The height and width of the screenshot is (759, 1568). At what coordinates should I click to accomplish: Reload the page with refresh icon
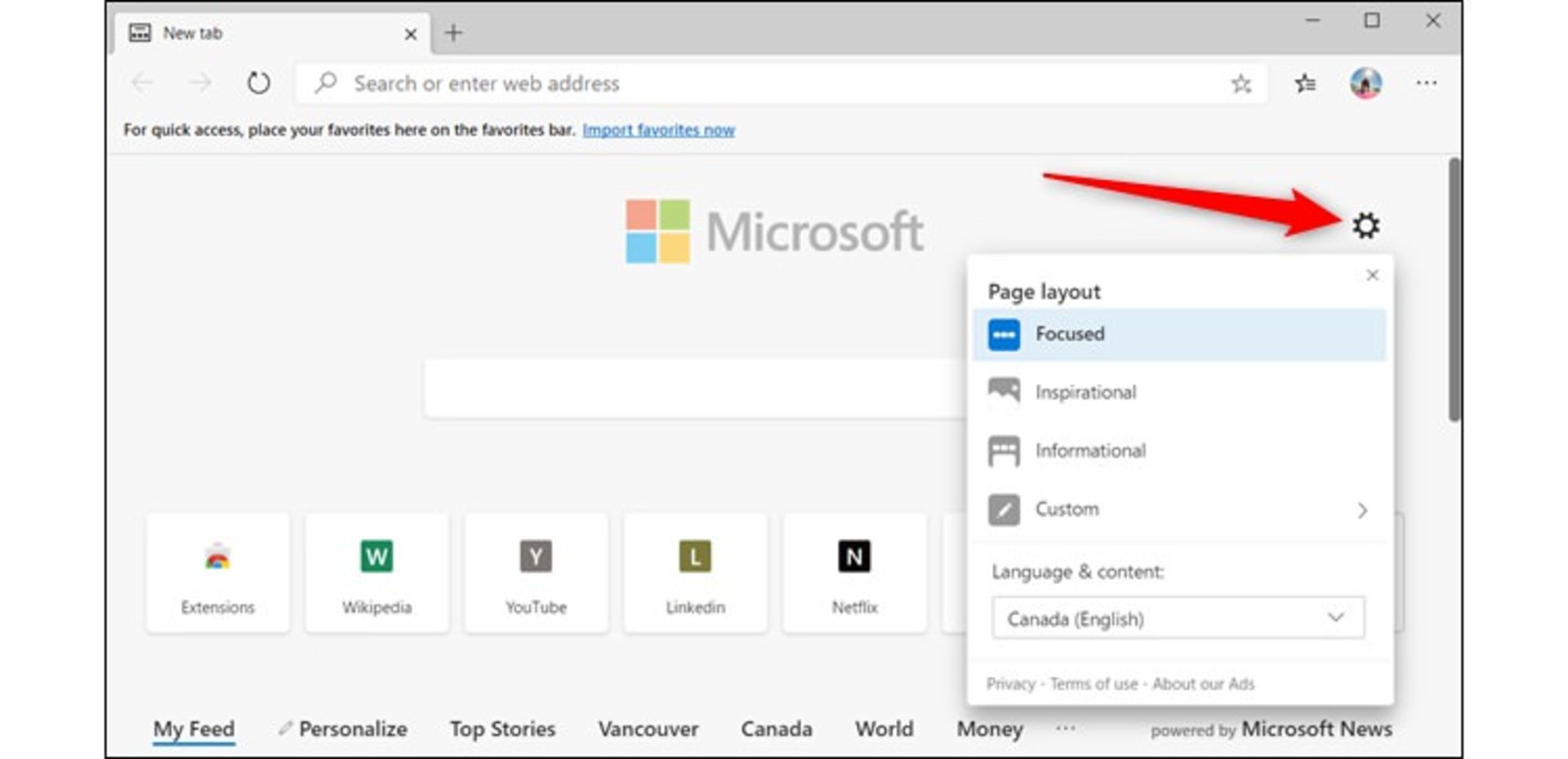click(258, 83)
